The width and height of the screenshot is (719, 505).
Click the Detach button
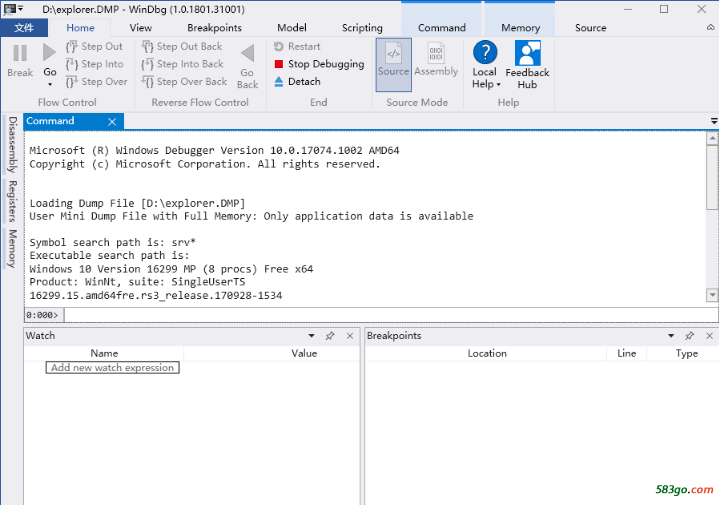tap(297, 82)
